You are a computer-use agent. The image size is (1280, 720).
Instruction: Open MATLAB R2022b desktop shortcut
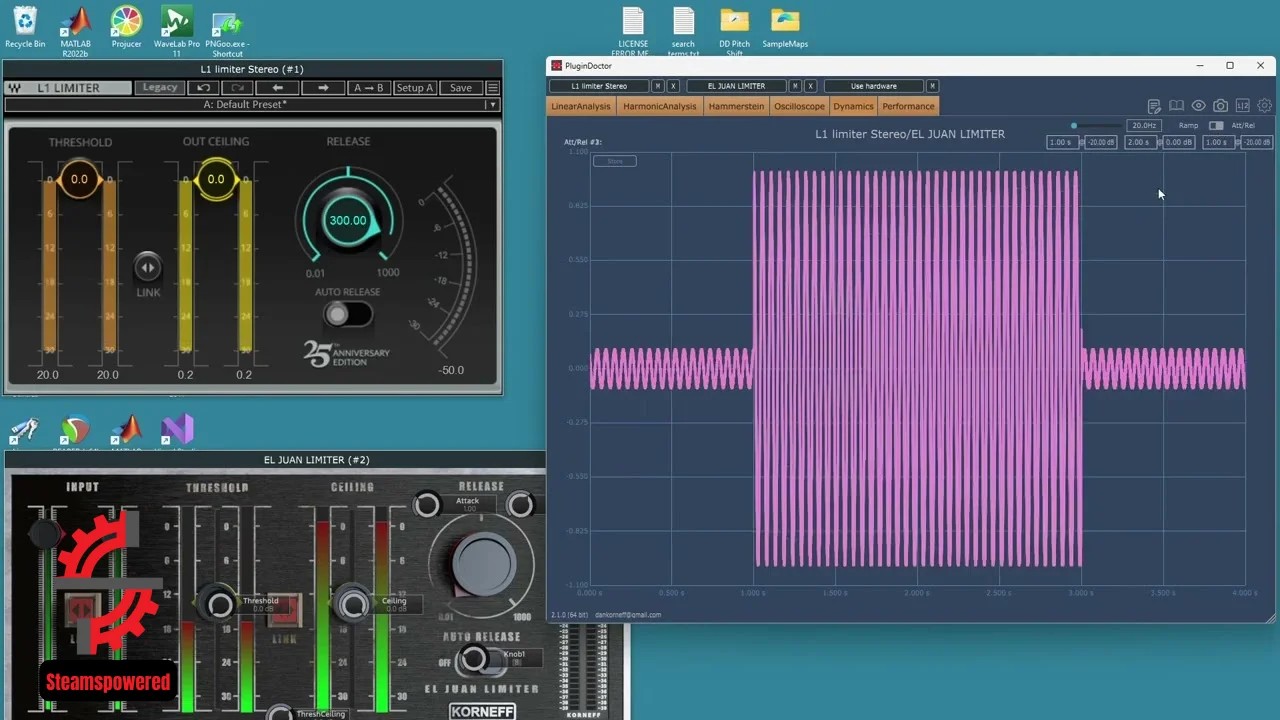[x=75, y=30]
